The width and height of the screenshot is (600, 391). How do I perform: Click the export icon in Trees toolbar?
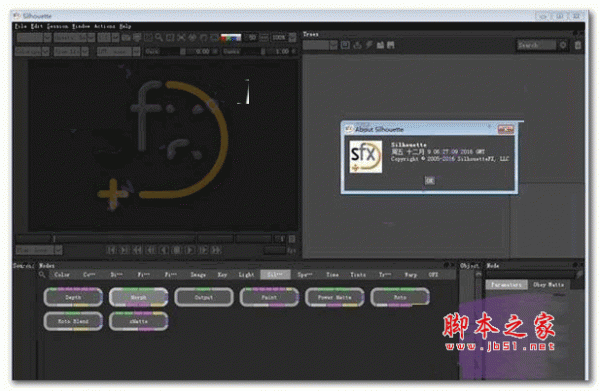click(357, 45)
